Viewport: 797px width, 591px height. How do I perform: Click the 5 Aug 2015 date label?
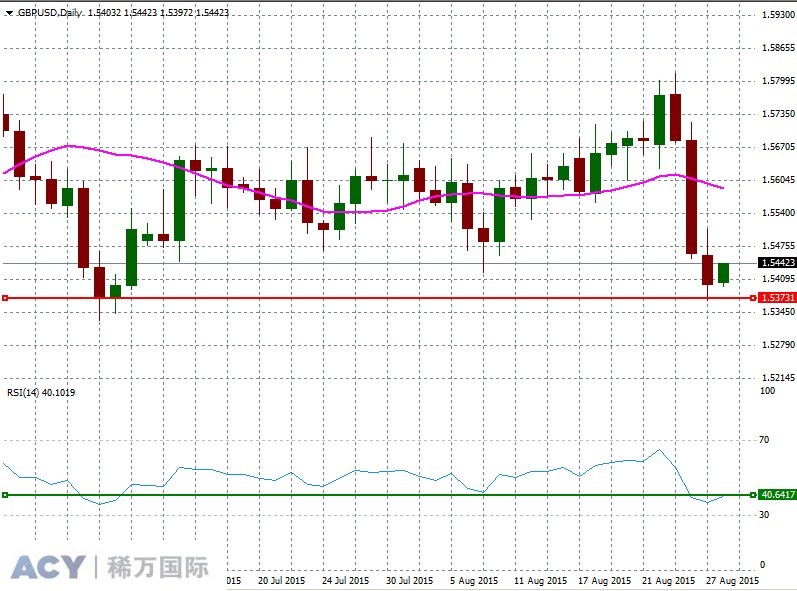point(474,580)
